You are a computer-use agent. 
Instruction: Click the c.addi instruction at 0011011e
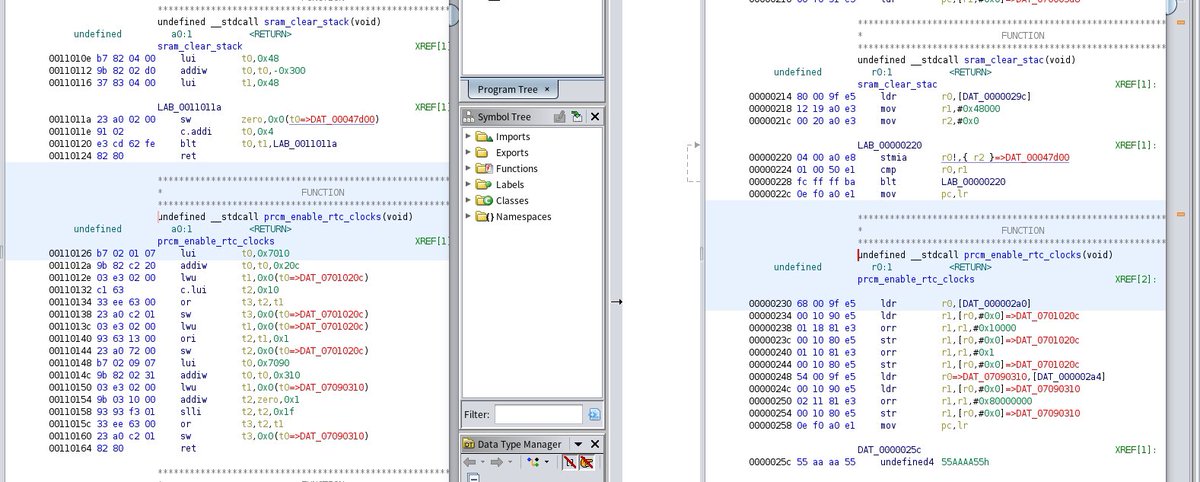tap(195, 131)
